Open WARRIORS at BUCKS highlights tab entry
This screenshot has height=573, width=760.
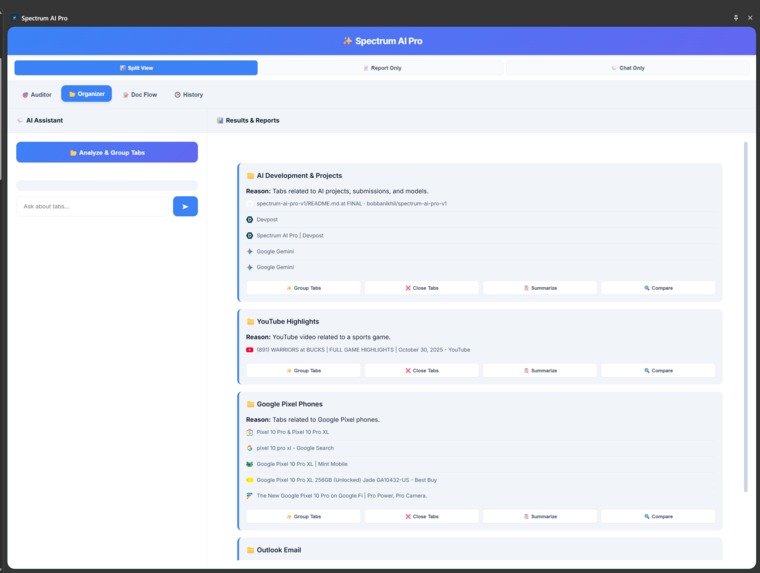click(363, 350)
